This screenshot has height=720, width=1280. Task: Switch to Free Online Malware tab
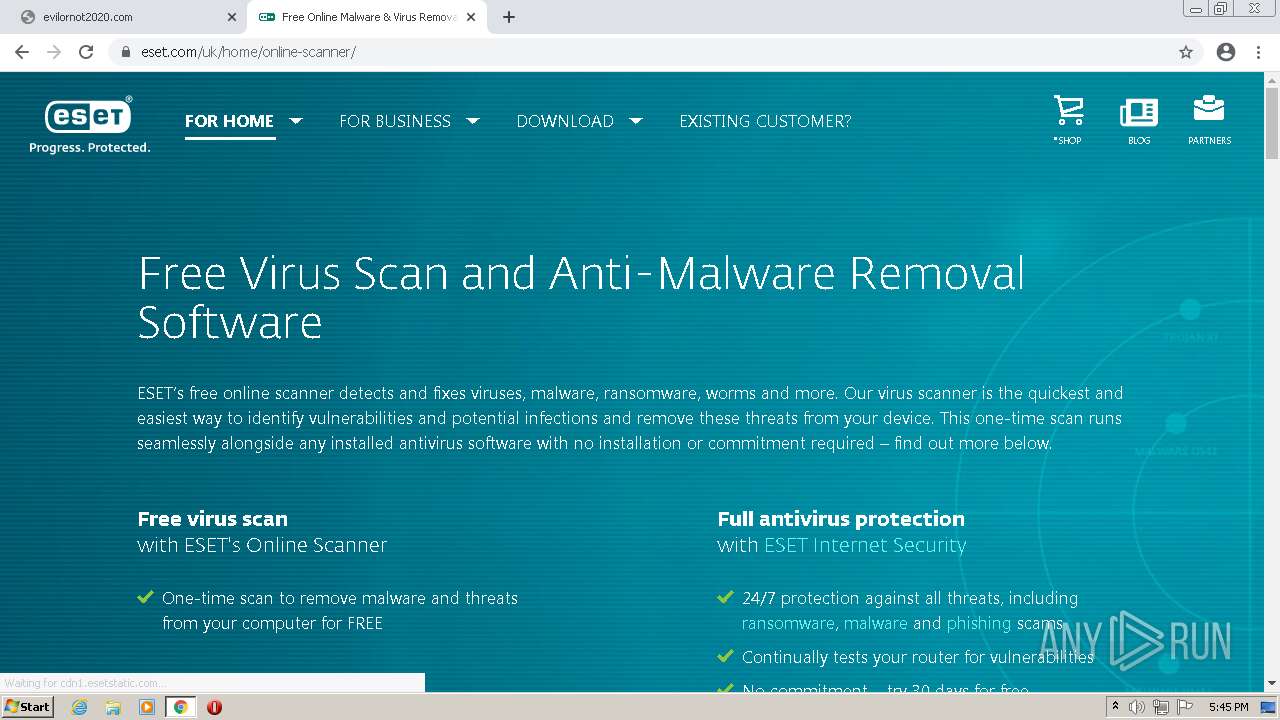366,17
